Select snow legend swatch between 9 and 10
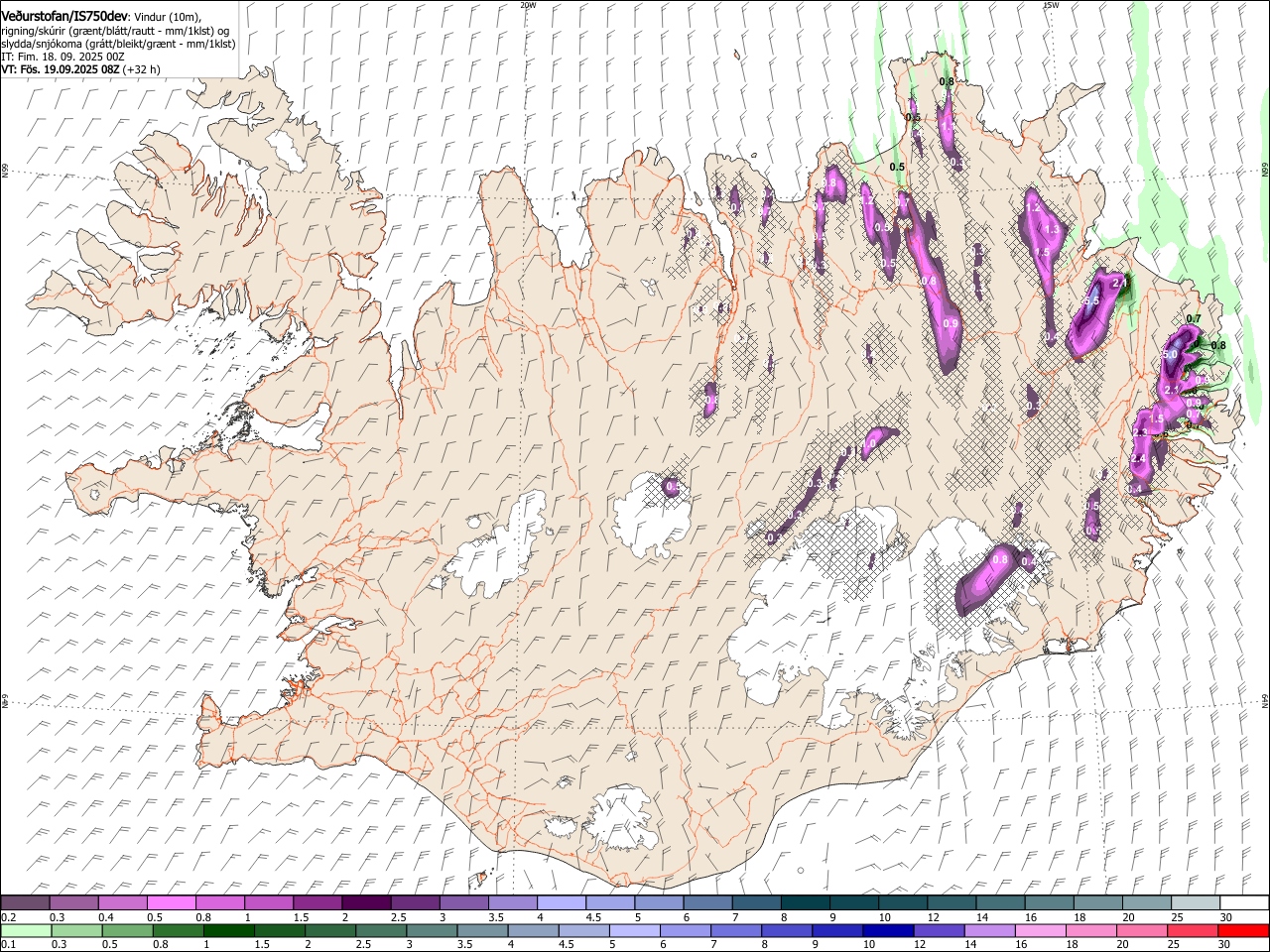Viewport: 1270px width, 952px height. 854,903
